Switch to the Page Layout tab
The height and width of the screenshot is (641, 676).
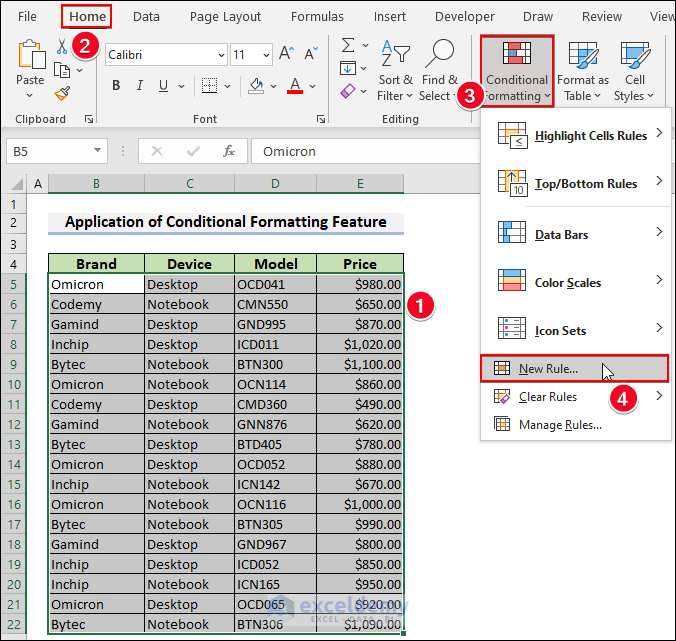point(225,16)
